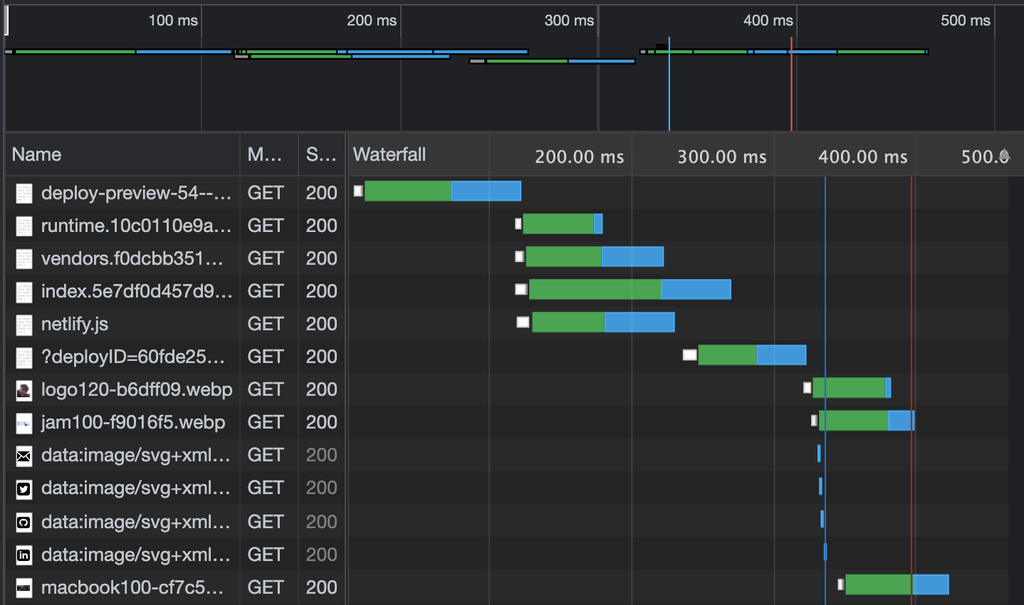The width and height of the screenshot is (1024, 605).
Task: Select the vendors.f0dcbb351 request name
Action: tap(132, 259)
